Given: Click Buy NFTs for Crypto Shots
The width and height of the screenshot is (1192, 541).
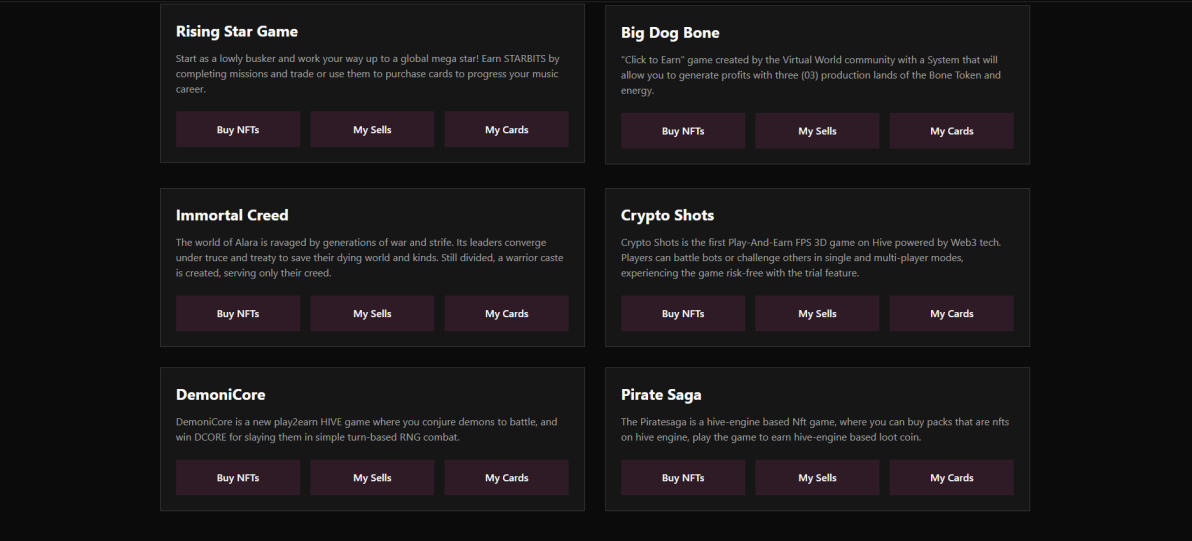Looking at the screenshot, I should [683, 314].
